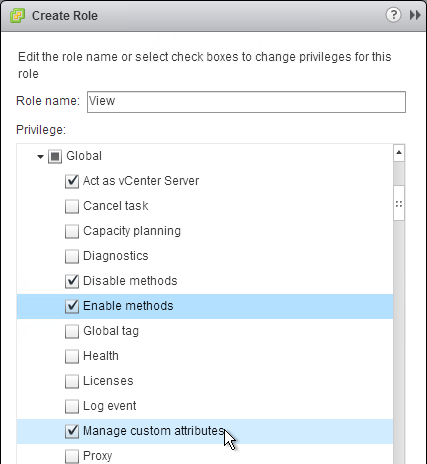427x464 pixels.
Task: Enable the Cancel task privilege
Action: pos(72,206)
